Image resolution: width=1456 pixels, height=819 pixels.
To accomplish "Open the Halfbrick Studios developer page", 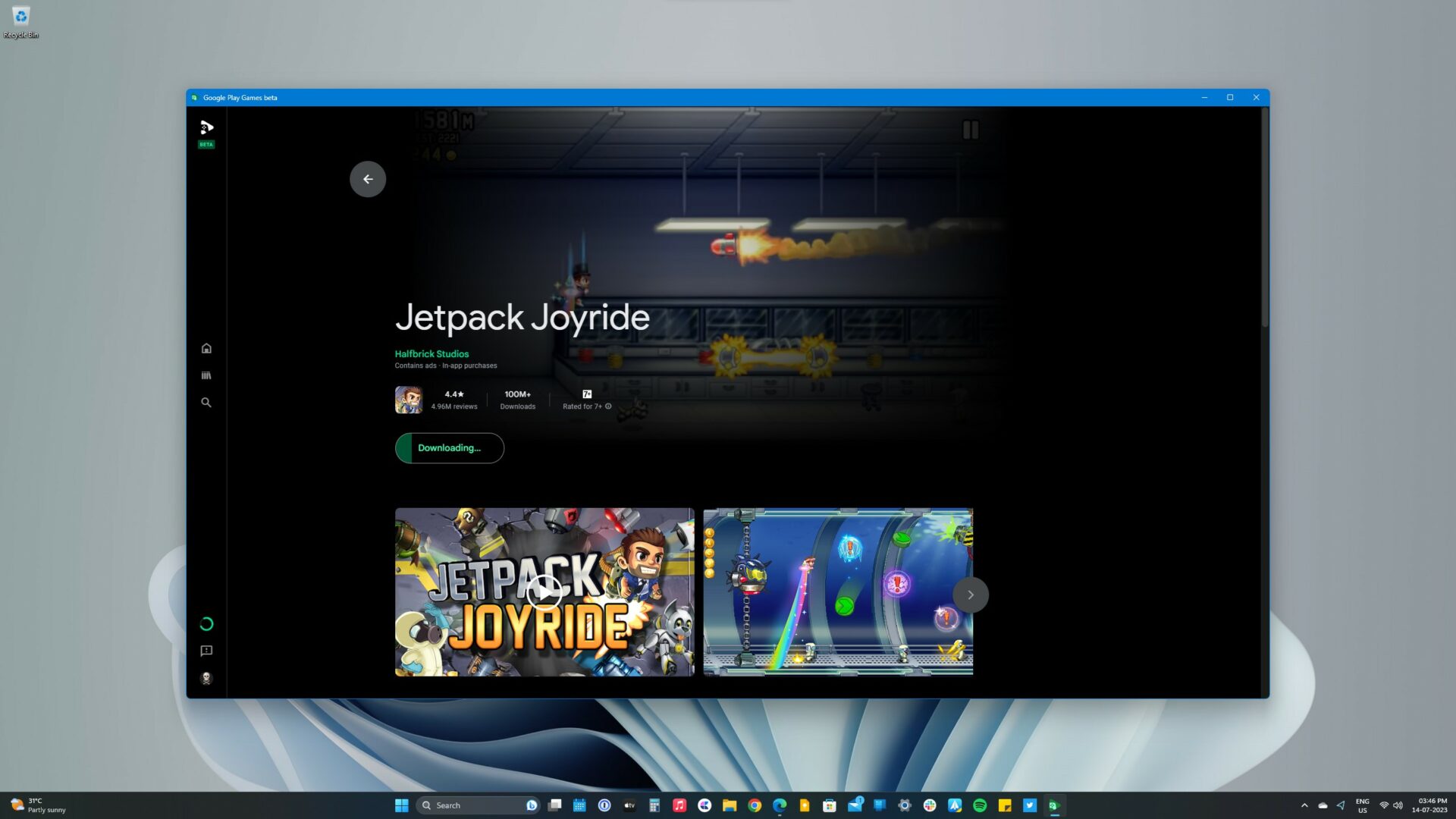I will [x=431, y=353].
